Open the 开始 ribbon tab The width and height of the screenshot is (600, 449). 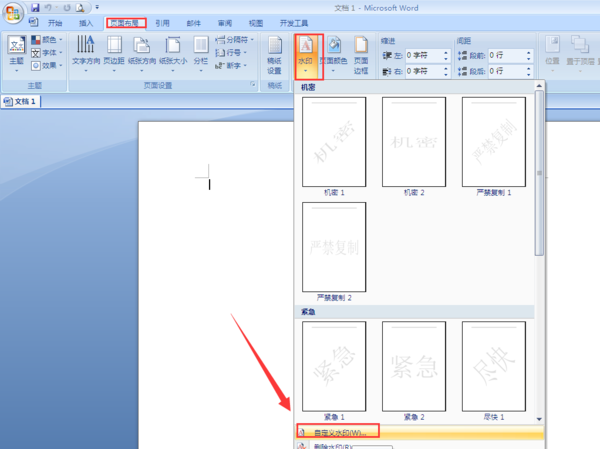tap(55, 23)
